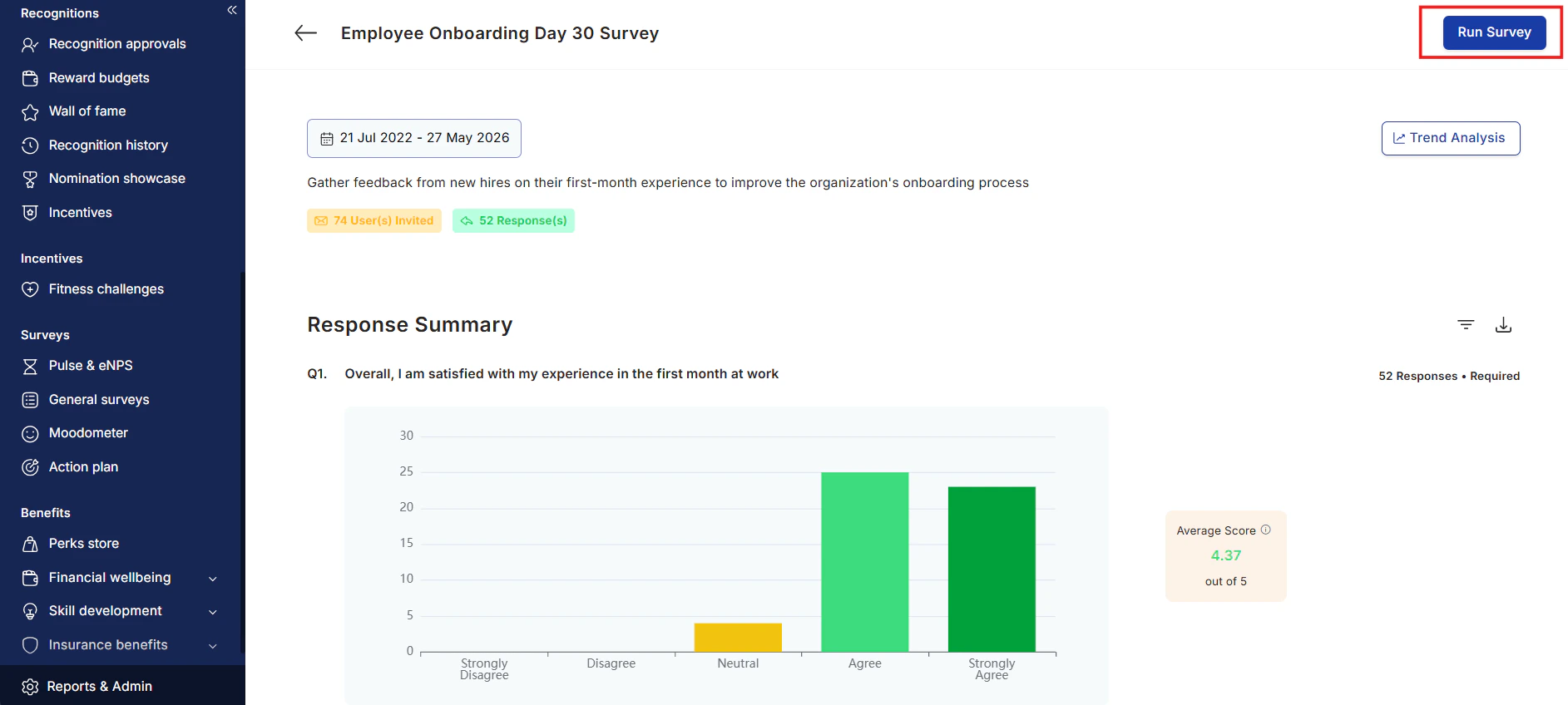
Task: Click the Employee Onboarding Day 30 Survey title
Action: click(500, 33)
